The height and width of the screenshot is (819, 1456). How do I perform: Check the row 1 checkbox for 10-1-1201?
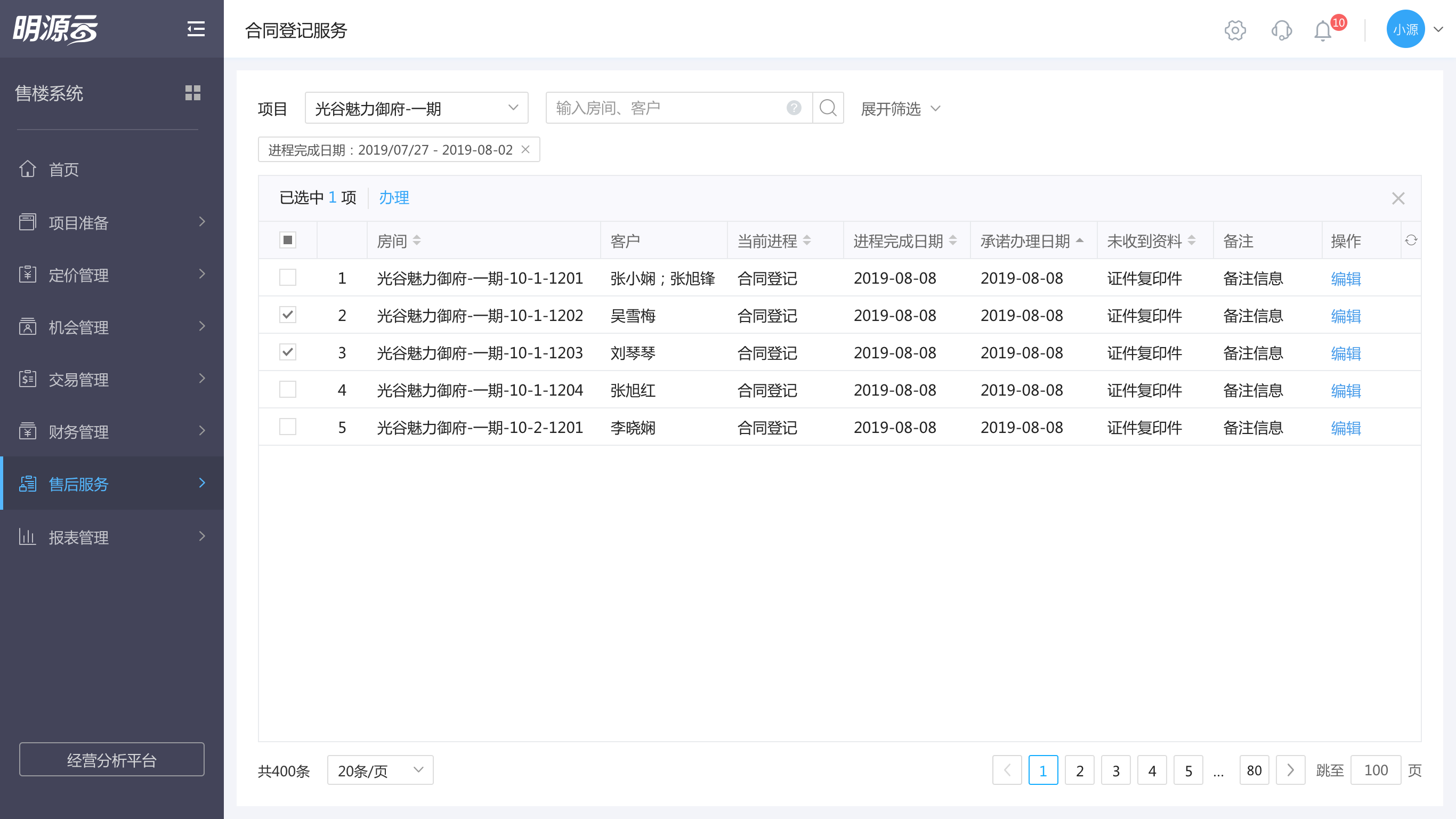click(288, 277)
